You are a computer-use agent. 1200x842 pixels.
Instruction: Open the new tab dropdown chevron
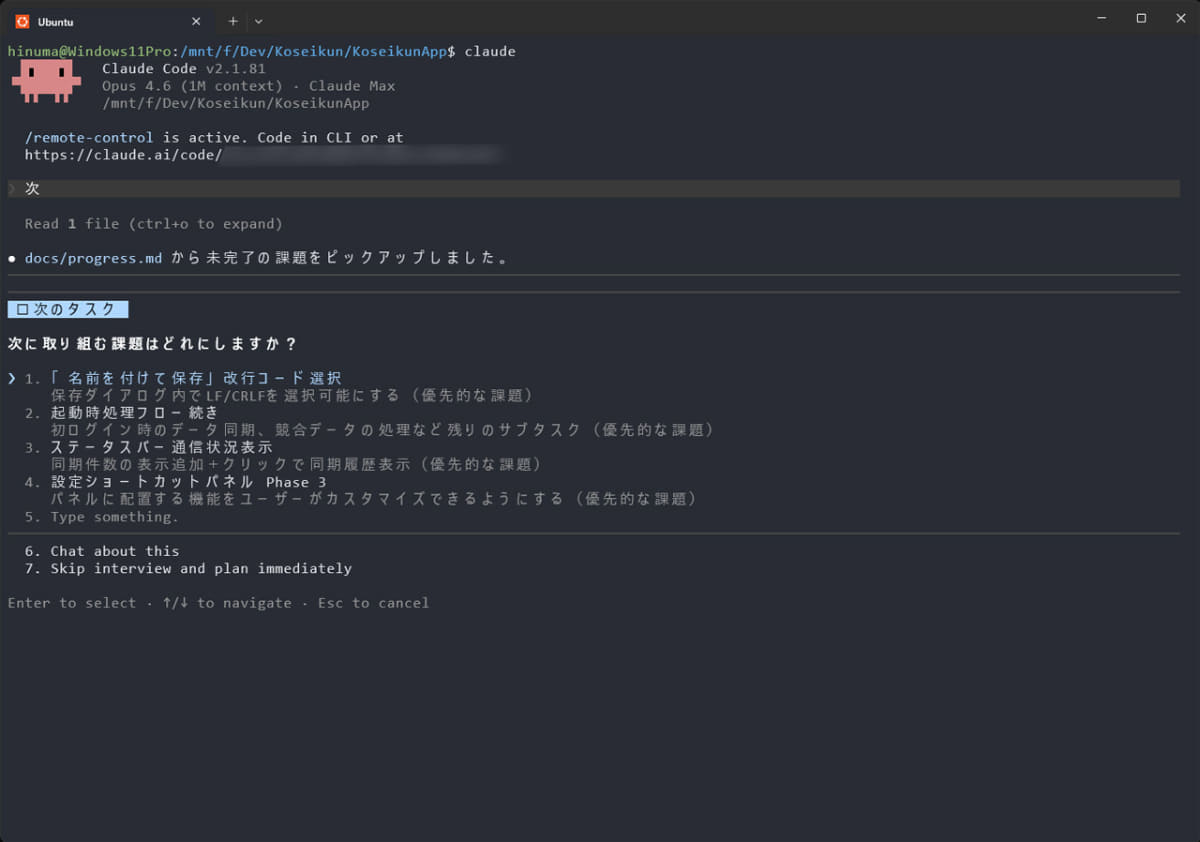[259, 21]
